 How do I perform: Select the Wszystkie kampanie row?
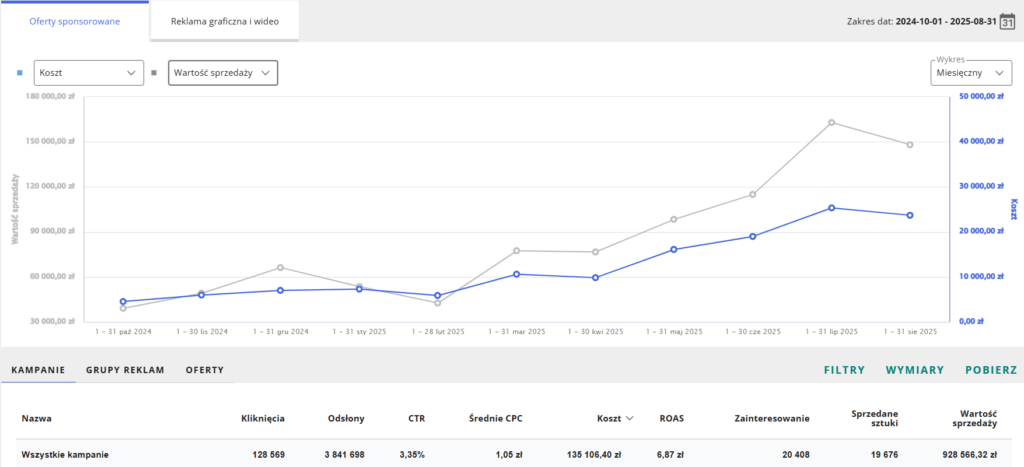[65, 455]
